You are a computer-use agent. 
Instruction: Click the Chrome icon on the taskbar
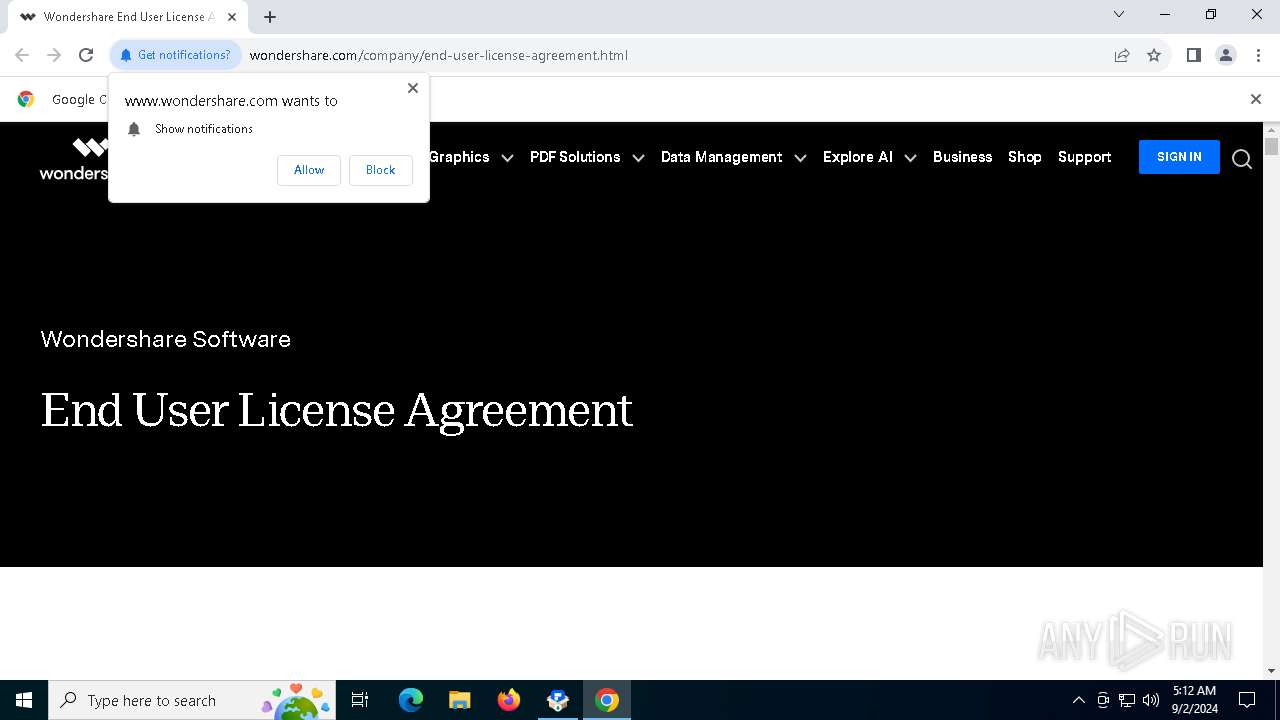[x=607, y=700]
